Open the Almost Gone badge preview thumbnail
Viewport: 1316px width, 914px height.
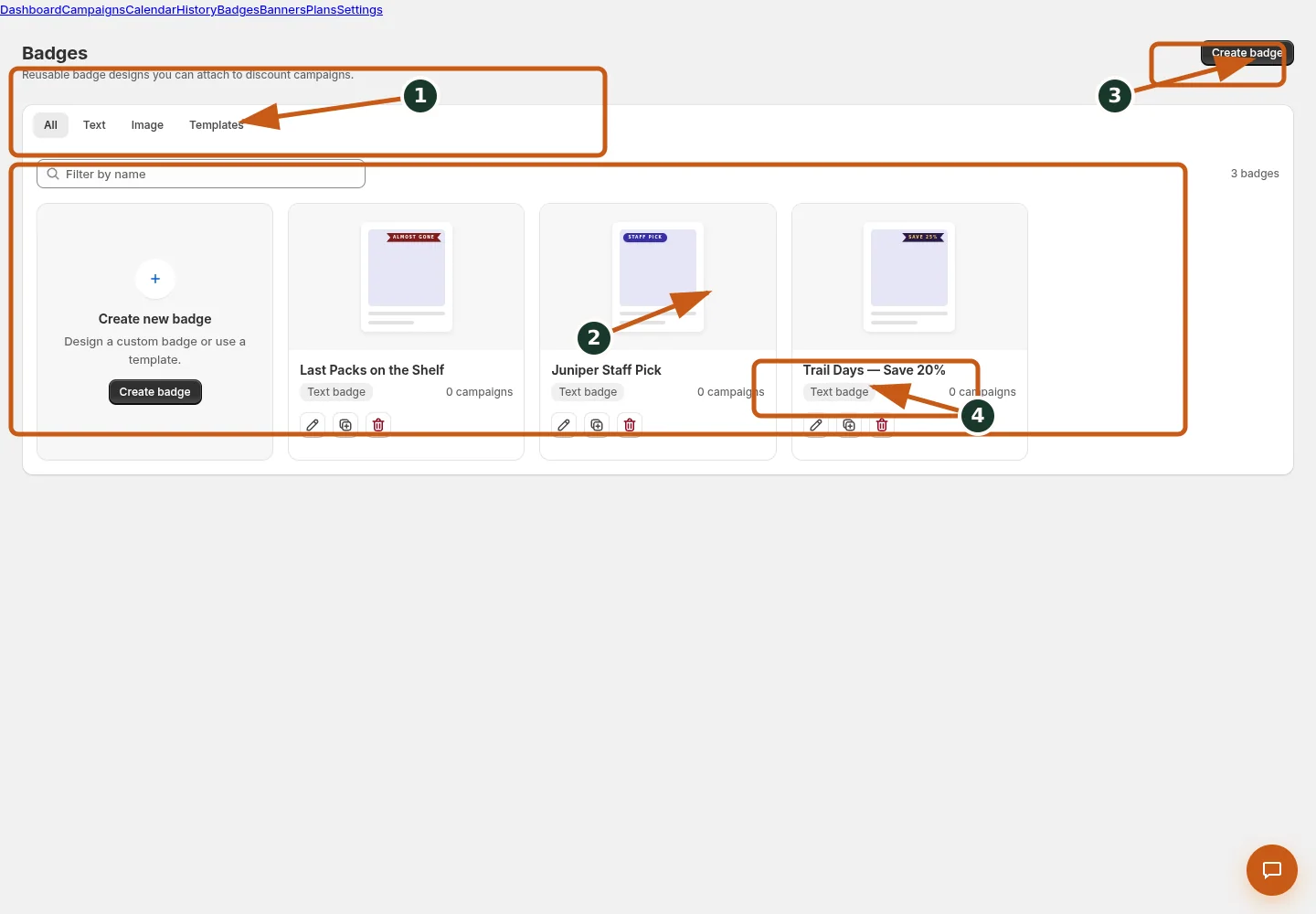pyautogui.click(x=407, y=277)
